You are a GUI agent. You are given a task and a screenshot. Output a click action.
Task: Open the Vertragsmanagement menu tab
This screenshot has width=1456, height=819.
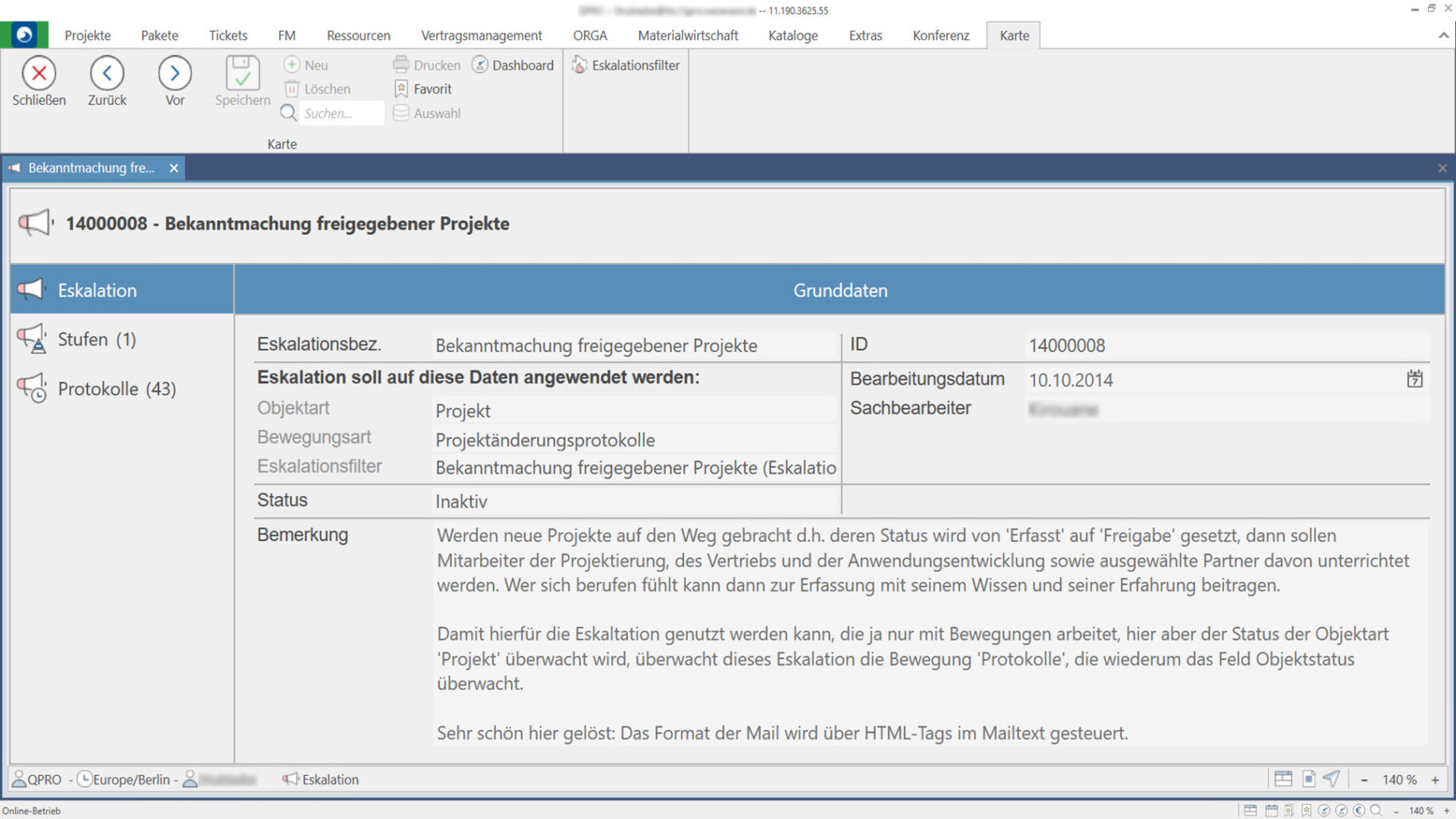click(481, 35)
